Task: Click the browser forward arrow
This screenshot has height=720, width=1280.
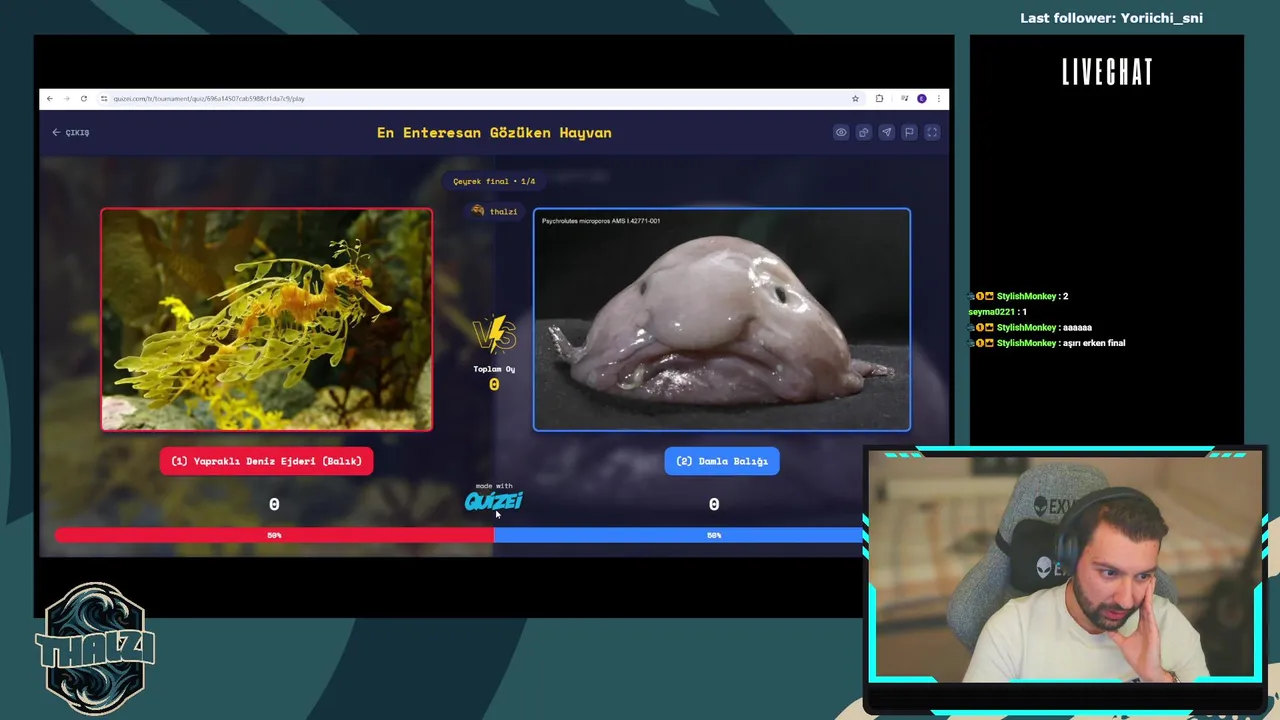Action: [x=67, y=99]
